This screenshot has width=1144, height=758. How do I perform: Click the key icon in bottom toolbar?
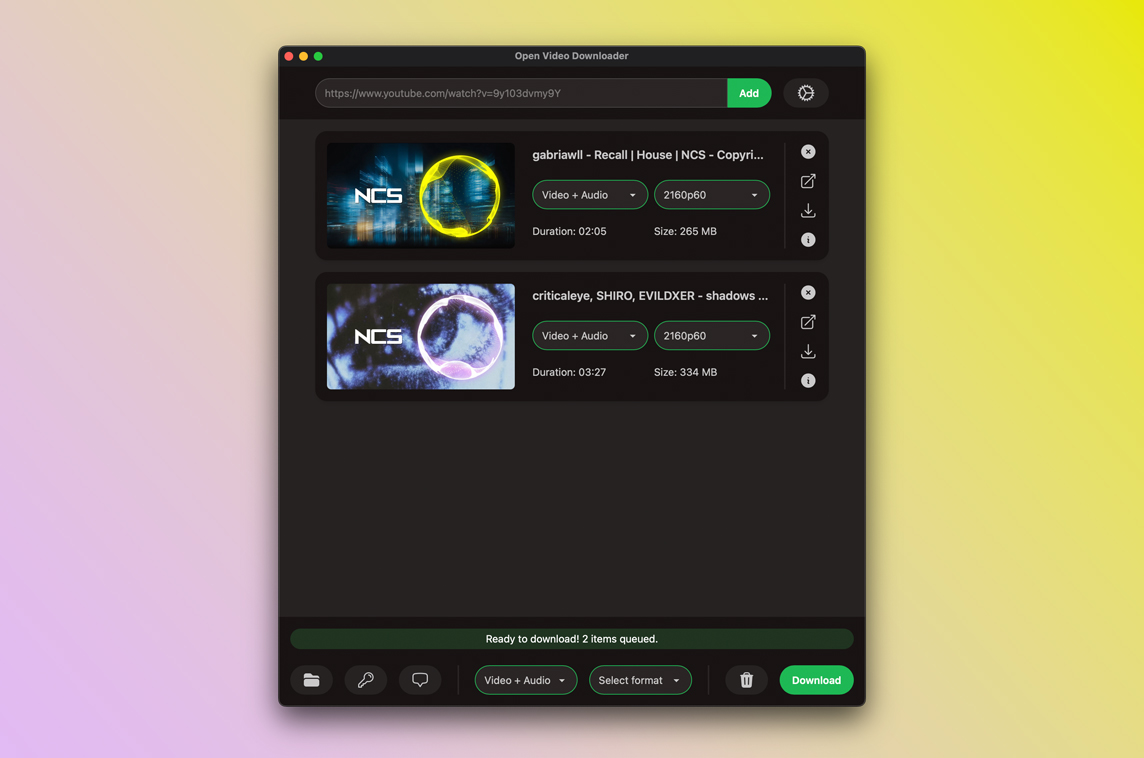[x=366, y=680]
